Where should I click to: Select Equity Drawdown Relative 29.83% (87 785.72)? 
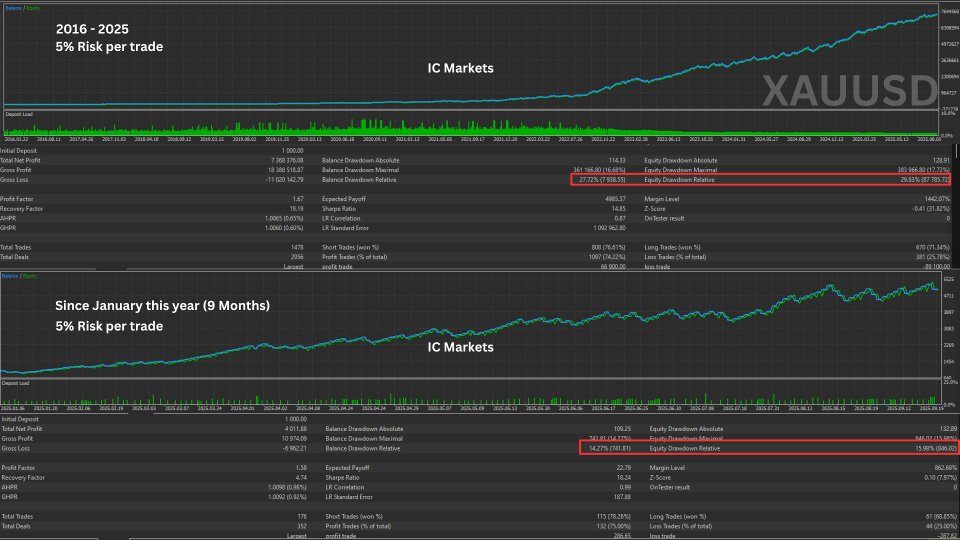pyautogui.click(x=925, y=180)
